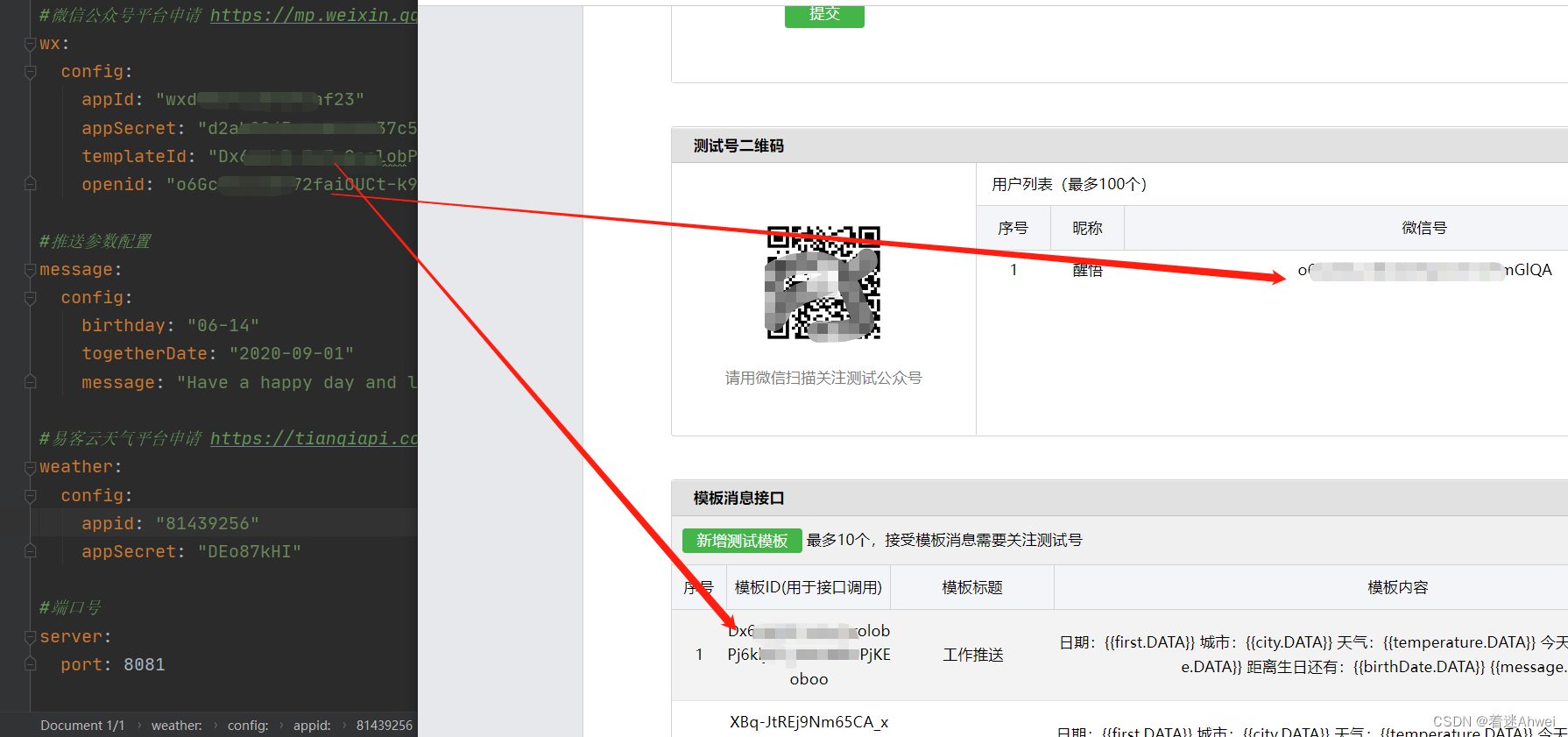
Task: Click template ID starting with Dx6
Action: (809, 655)
